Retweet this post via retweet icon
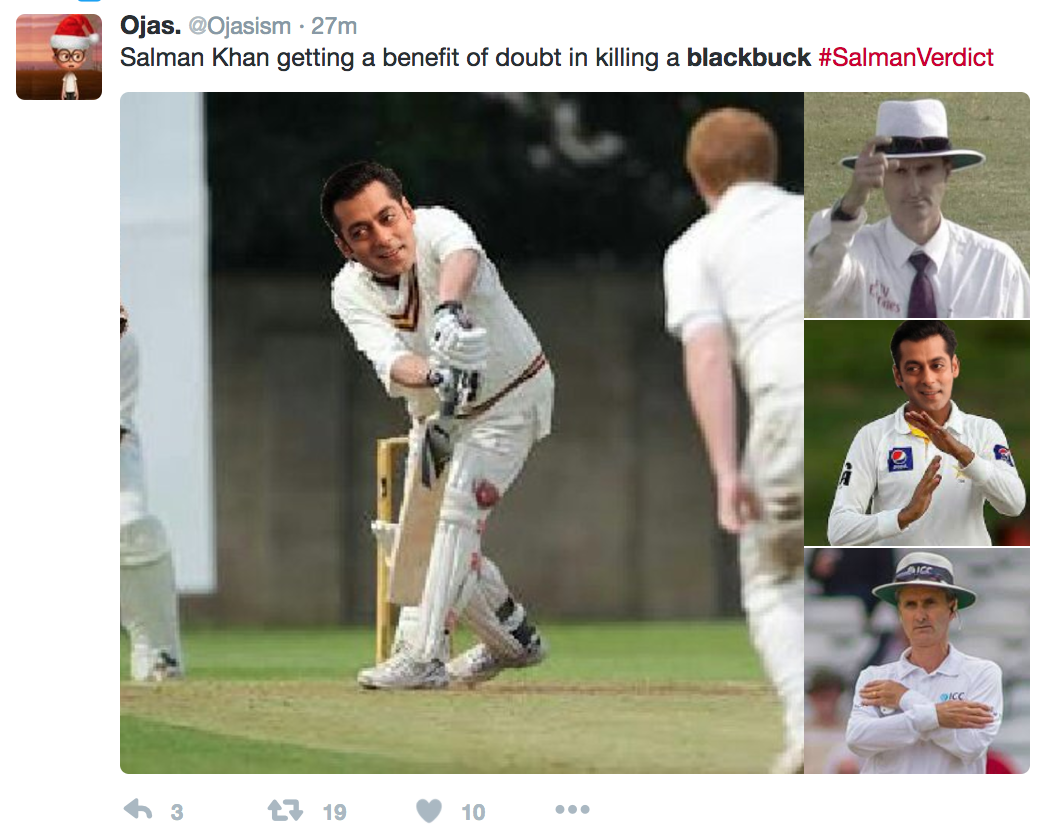 [285, 811]
